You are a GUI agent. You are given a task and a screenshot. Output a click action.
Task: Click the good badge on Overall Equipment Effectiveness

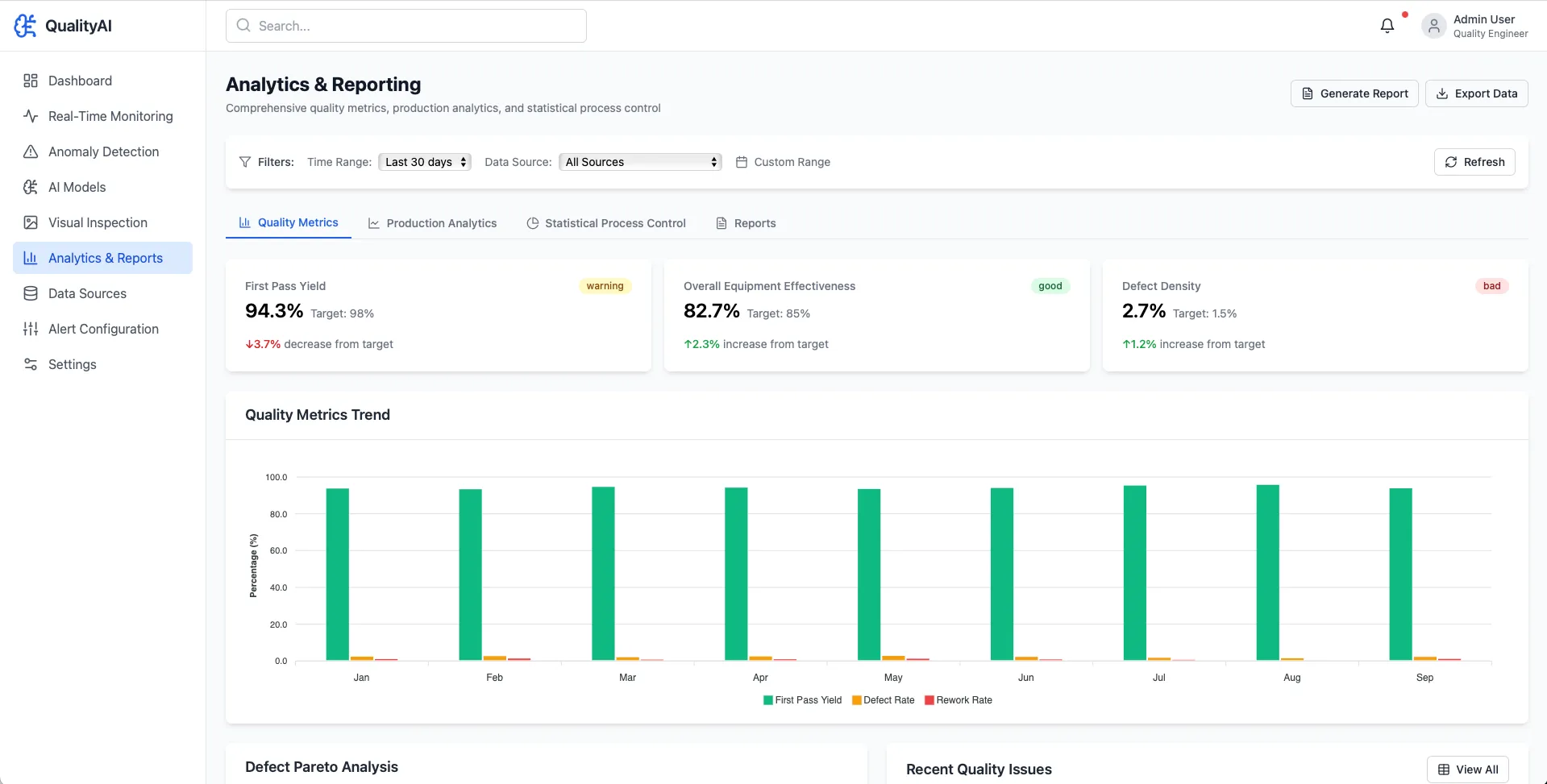coord(1050,286)
